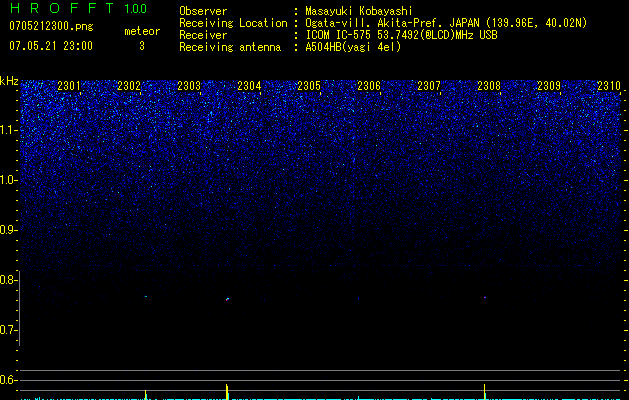Click the 0.6 kHz axis label
Image resolution: width=629 pixels, height=400 pixels.
point(9,380)
